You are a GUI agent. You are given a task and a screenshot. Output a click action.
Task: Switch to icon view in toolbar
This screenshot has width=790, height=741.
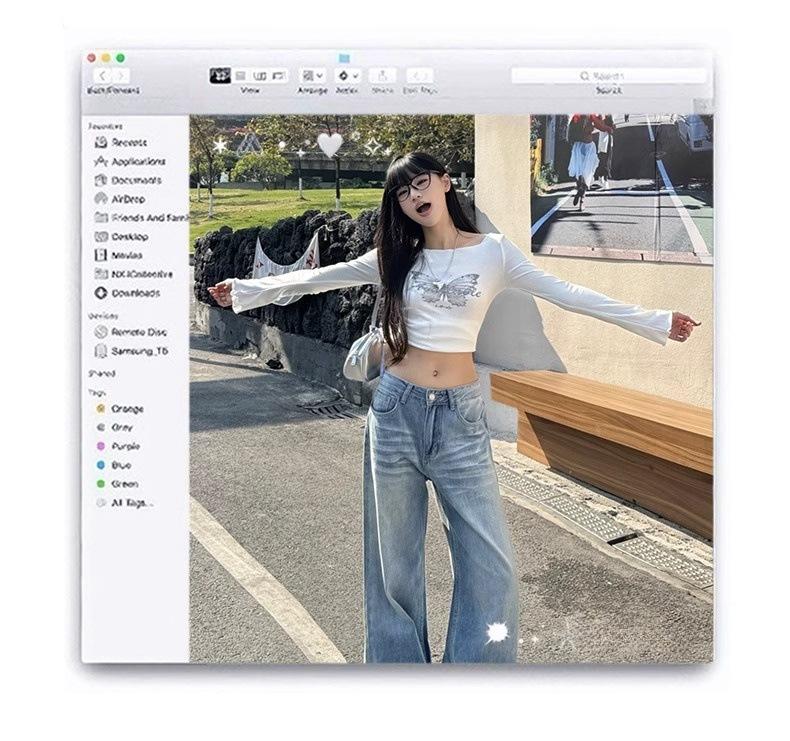pyautogui.click(x=220, y=76)
